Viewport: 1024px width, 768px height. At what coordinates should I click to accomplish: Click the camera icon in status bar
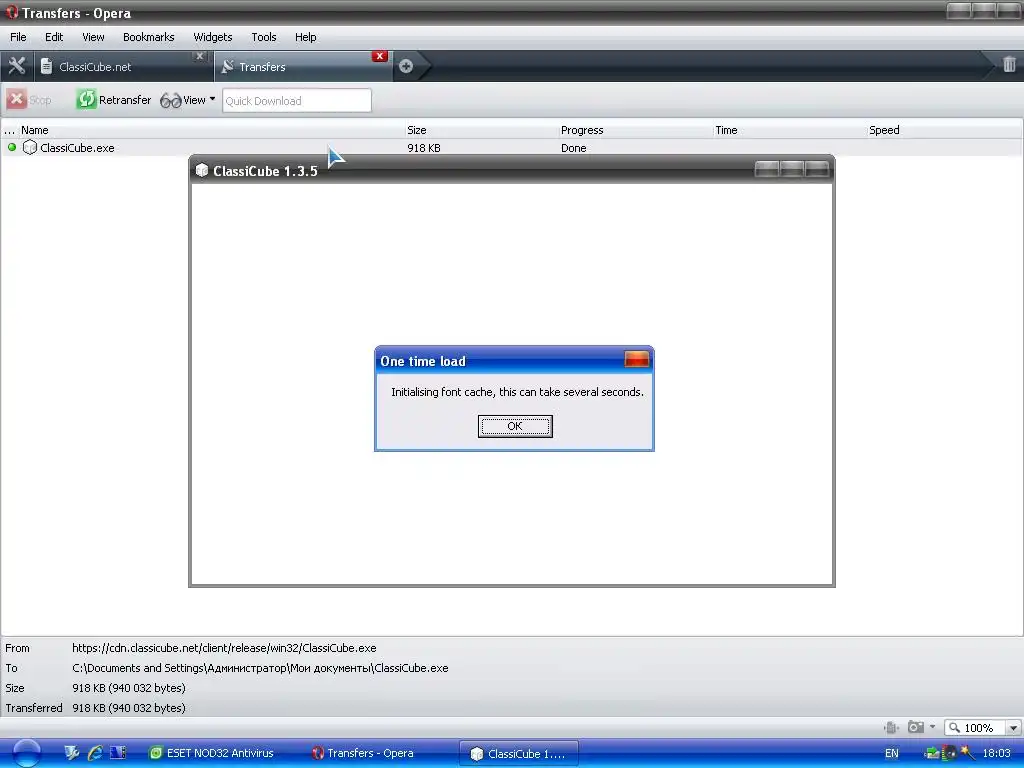[916, 727]
